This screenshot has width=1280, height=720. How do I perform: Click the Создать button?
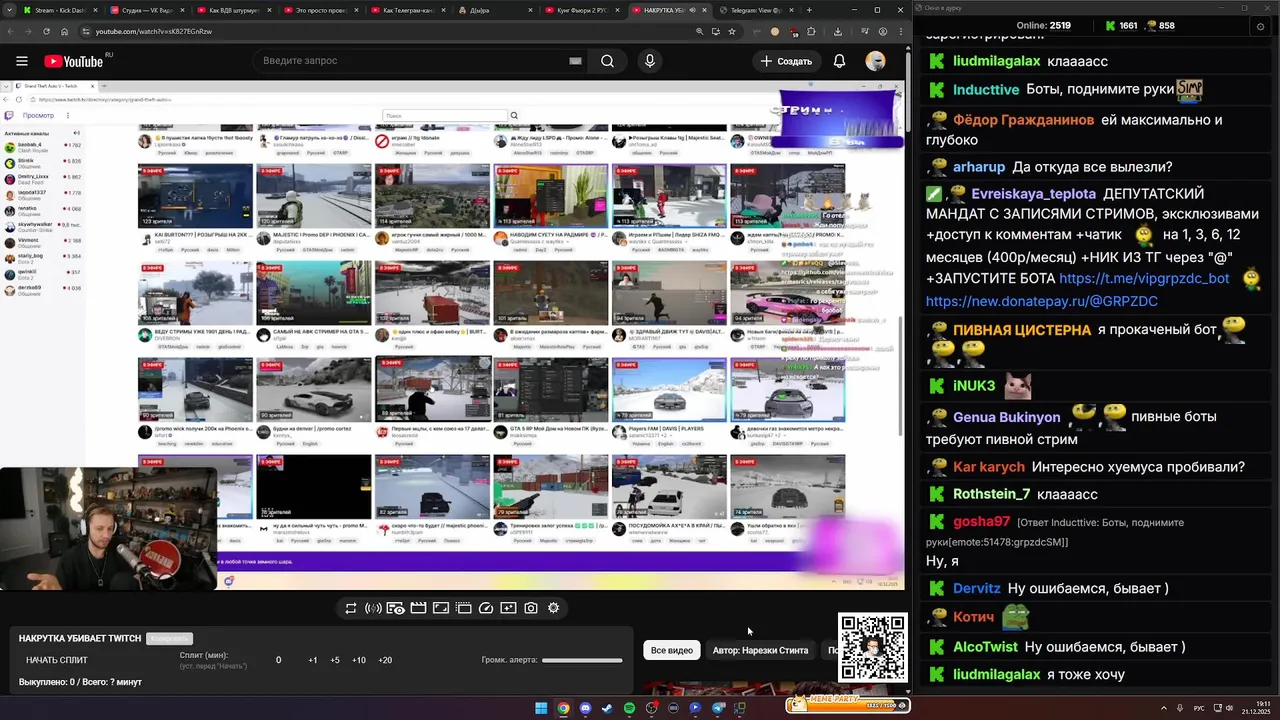point(786,61)
